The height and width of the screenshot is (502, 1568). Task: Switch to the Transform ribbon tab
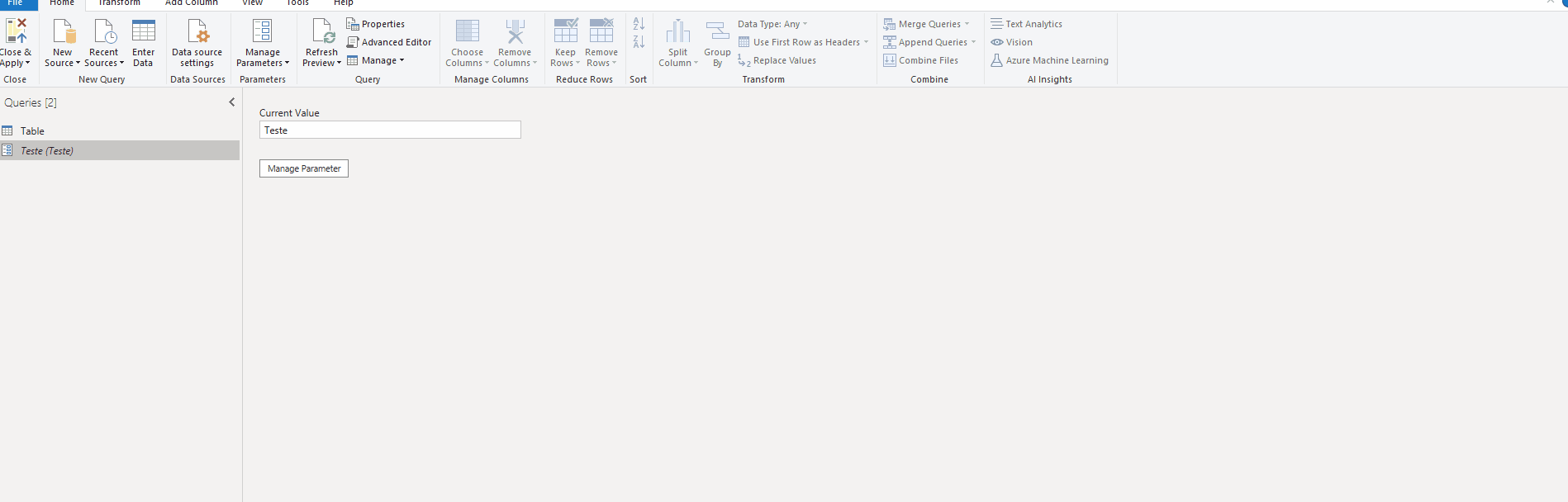(119, 3)
